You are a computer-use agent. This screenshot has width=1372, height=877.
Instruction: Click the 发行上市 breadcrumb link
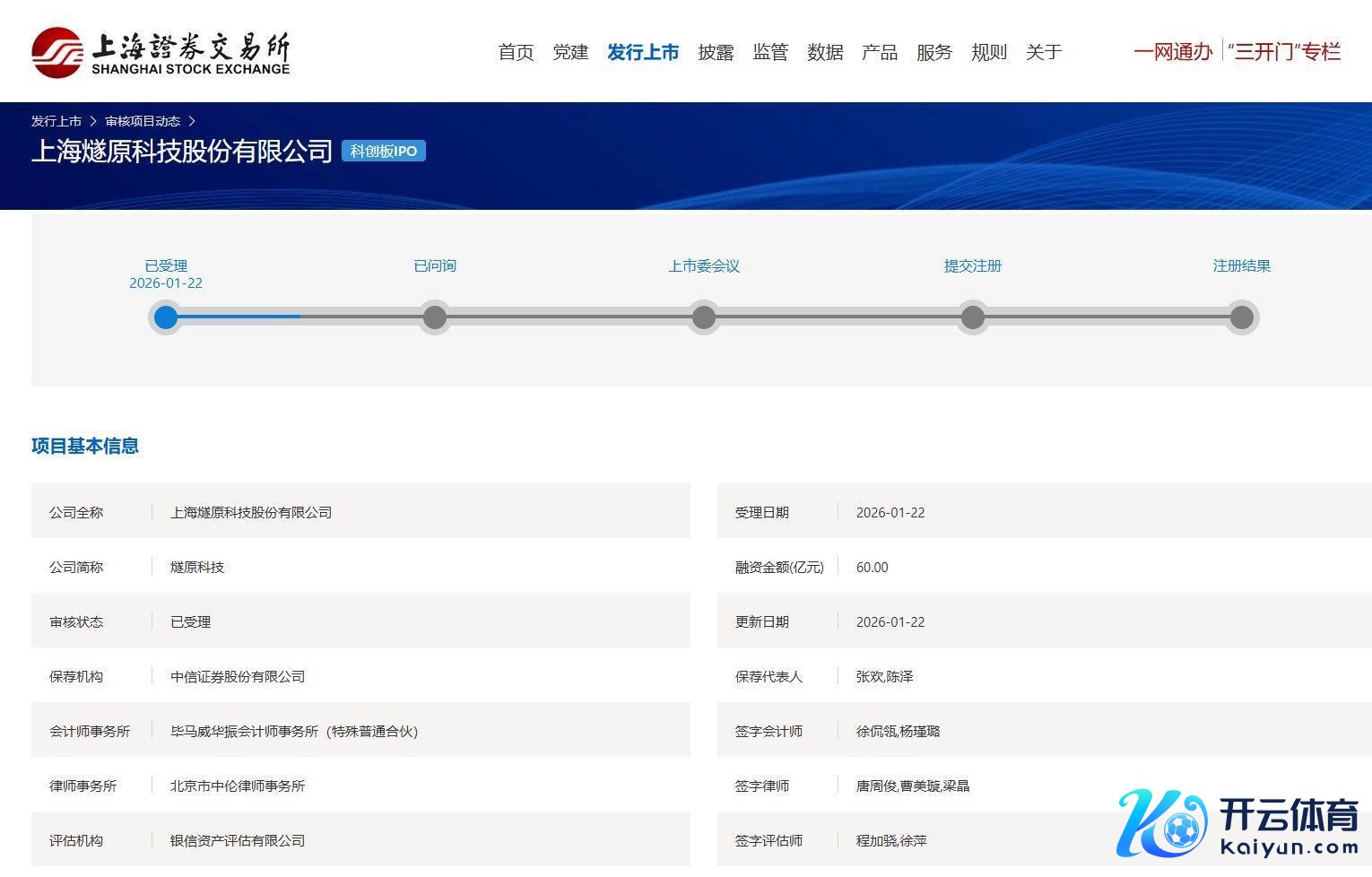pyautogui.click(x=56, y=121)
